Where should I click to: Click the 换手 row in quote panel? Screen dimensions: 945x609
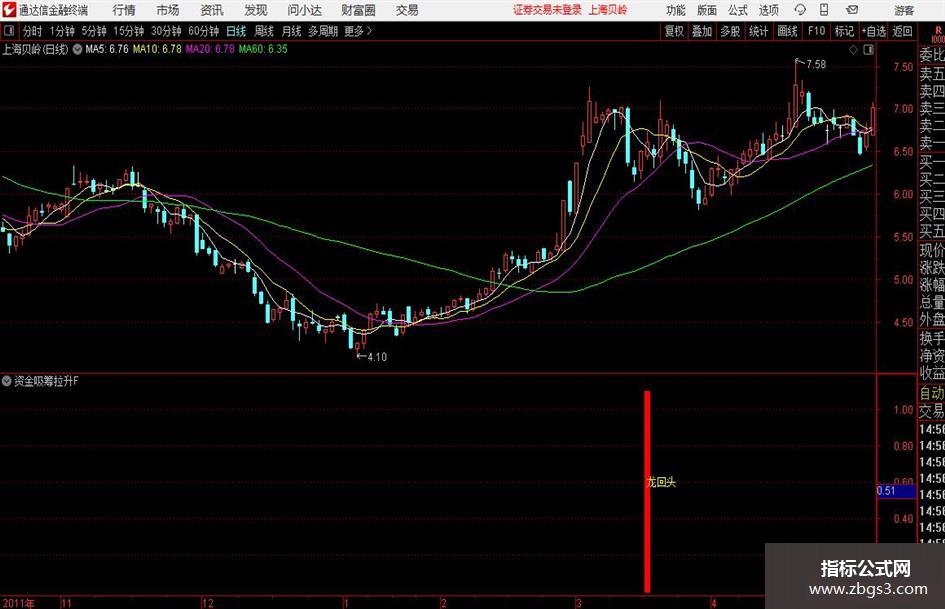click(x=932, y=339)
